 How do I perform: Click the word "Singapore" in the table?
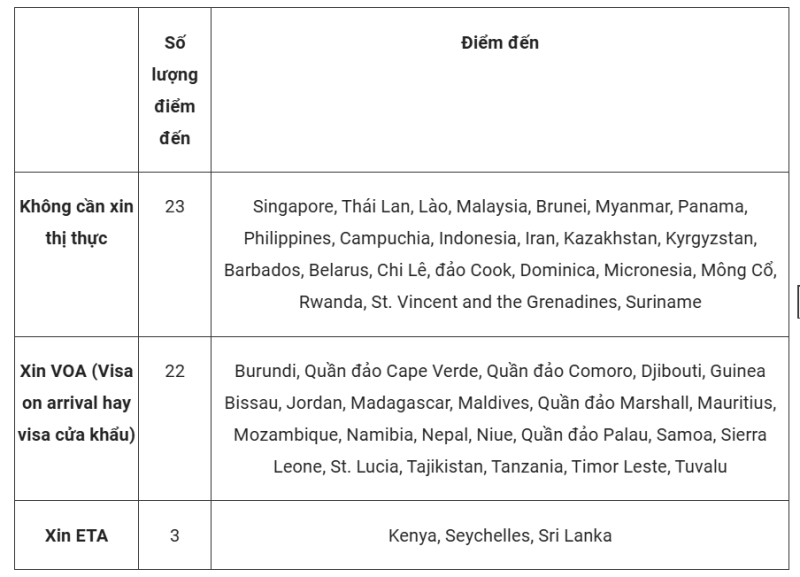point(292,207)
